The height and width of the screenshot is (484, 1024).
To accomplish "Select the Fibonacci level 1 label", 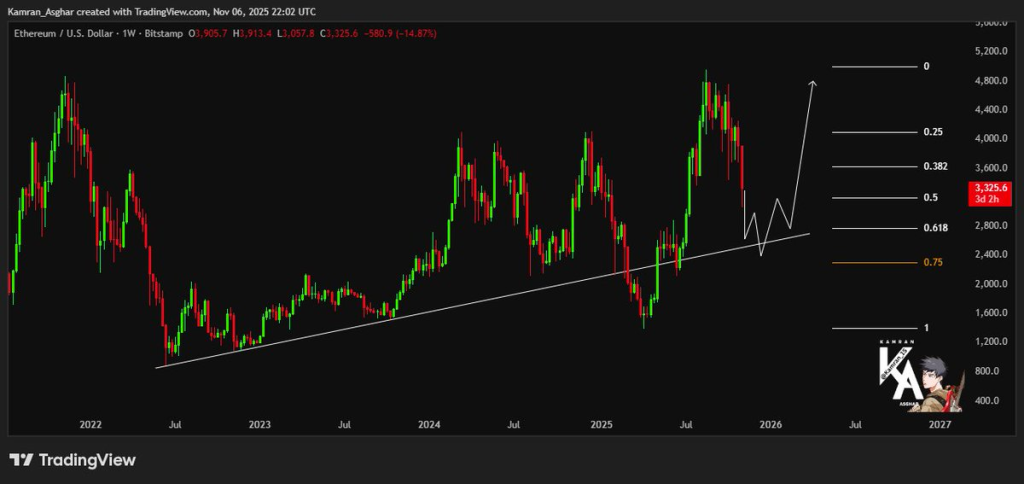I will (926, 328).
